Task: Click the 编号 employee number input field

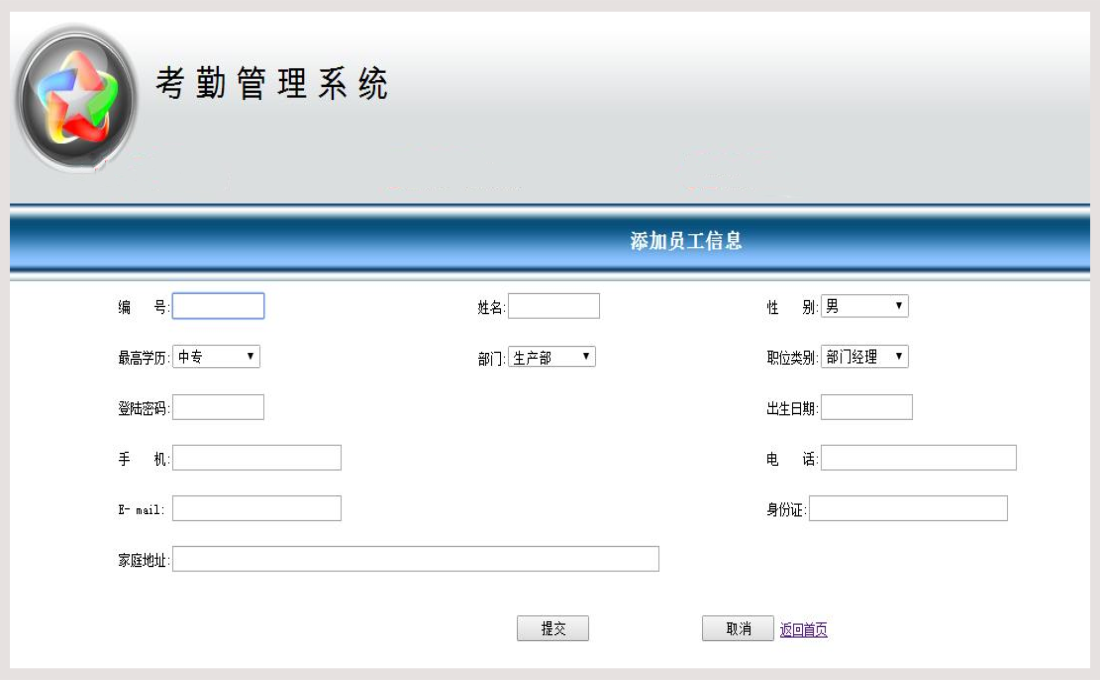Action: [x=218, y=306]
